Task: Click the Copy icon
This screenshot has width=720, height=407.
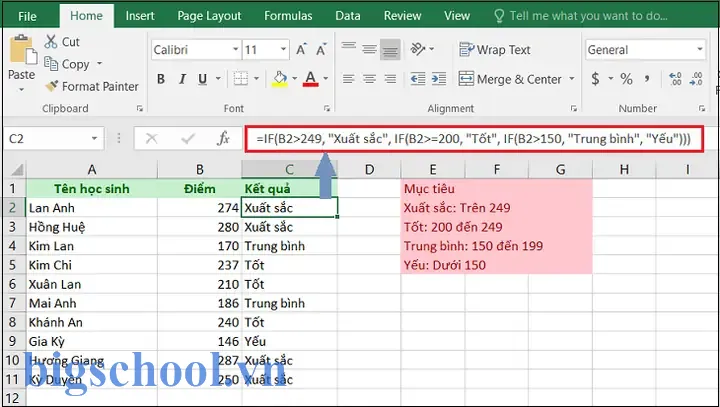Action: coord(51,64)
